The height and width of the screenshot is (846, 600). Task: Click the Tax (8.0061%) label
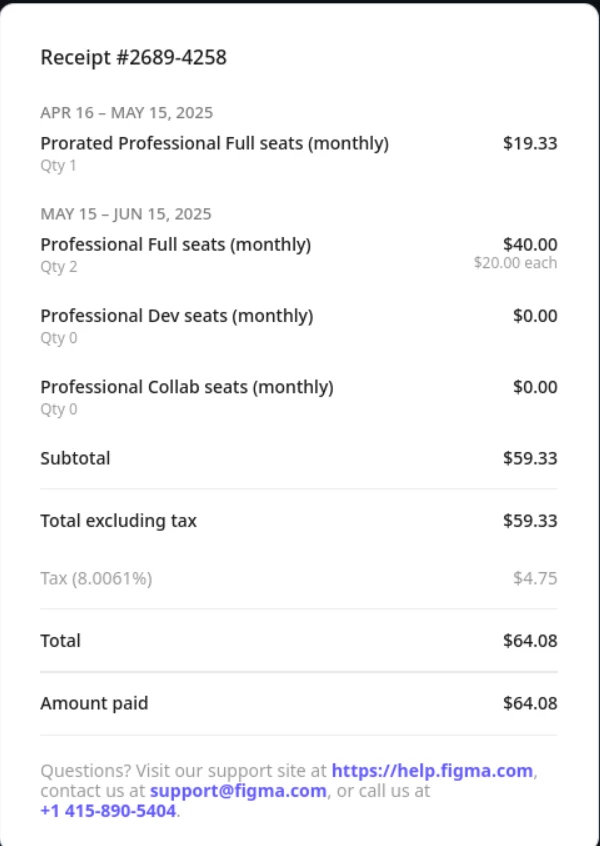coord(96,578)
